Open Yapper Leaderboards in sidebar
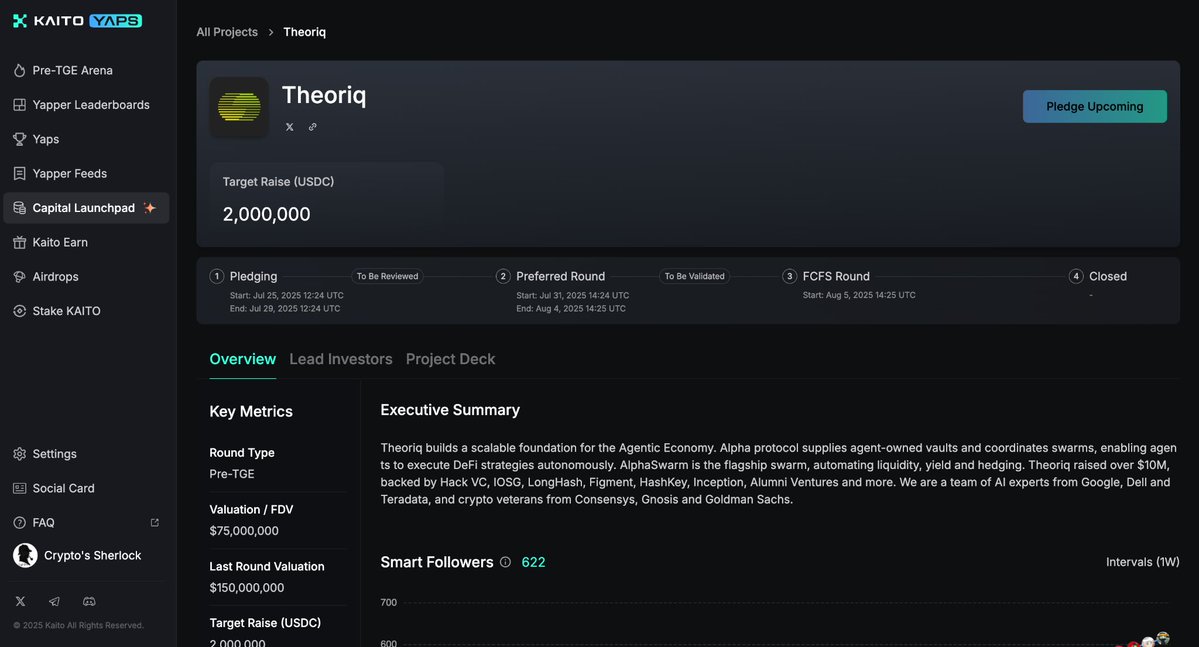Screen dimensions: 1199x647 click(91, 105)
